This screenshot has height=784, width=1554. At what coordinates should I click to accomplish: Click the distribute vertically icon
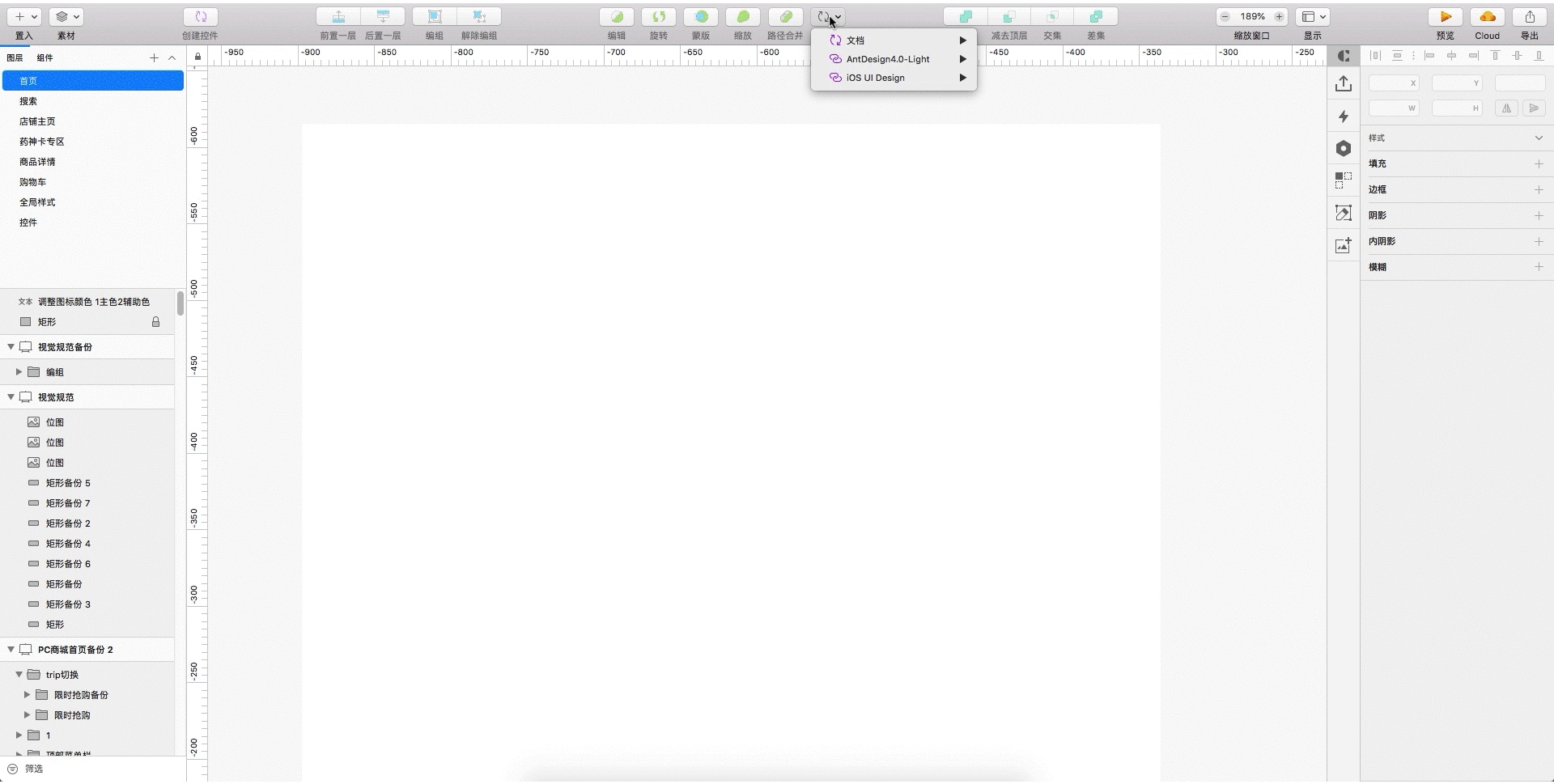click(x=1397, y=56)
